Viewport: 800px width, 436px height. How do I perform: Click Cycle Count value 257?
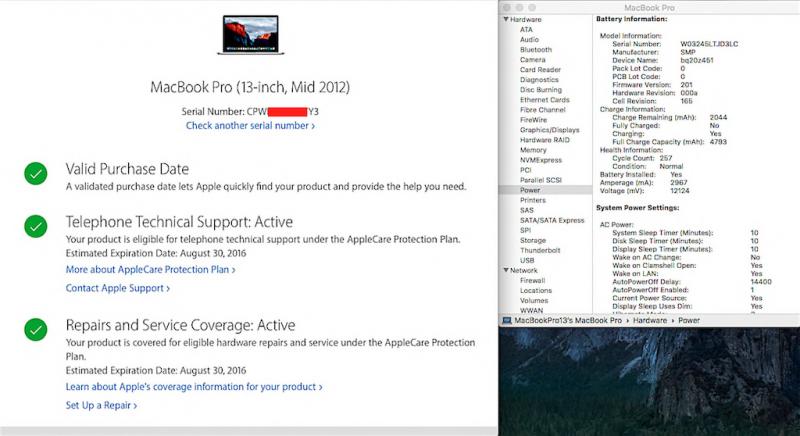click(x=666, y=158)
